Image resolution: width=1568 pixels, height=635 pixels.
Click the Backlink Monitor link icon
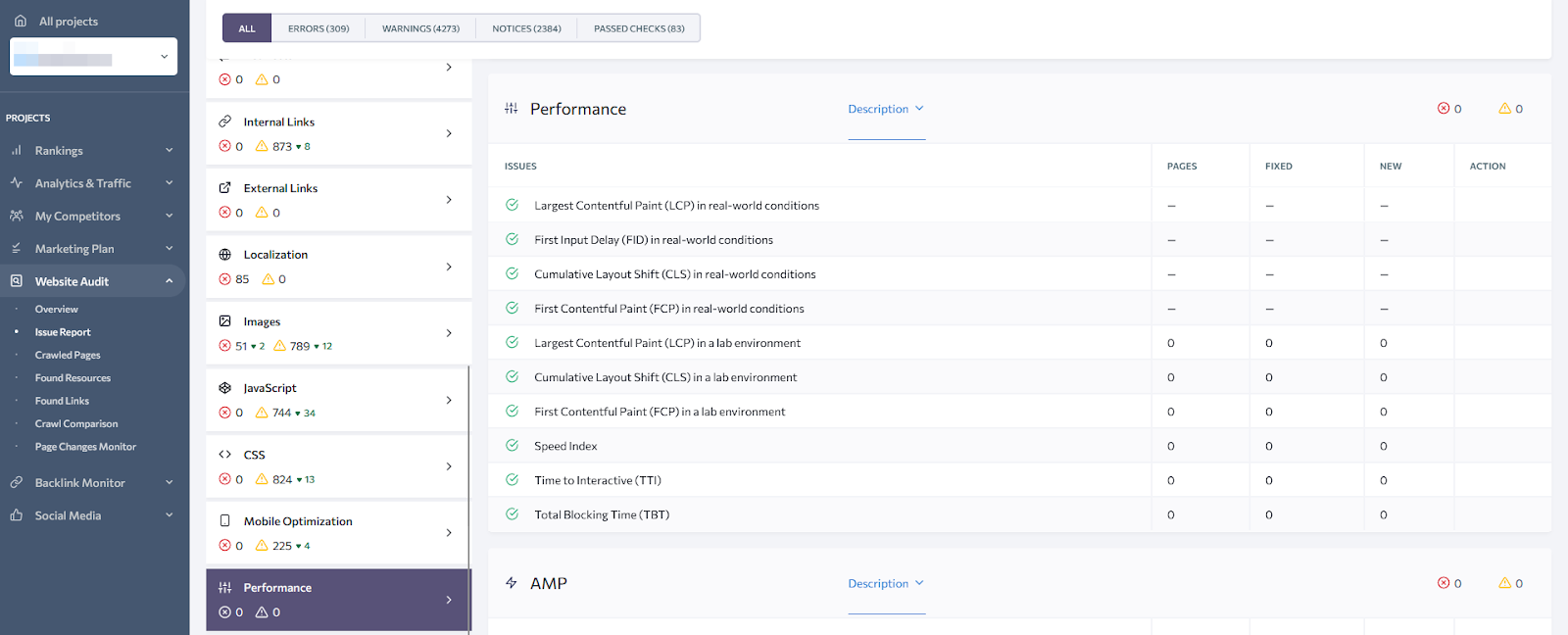(x=17, y=483)
